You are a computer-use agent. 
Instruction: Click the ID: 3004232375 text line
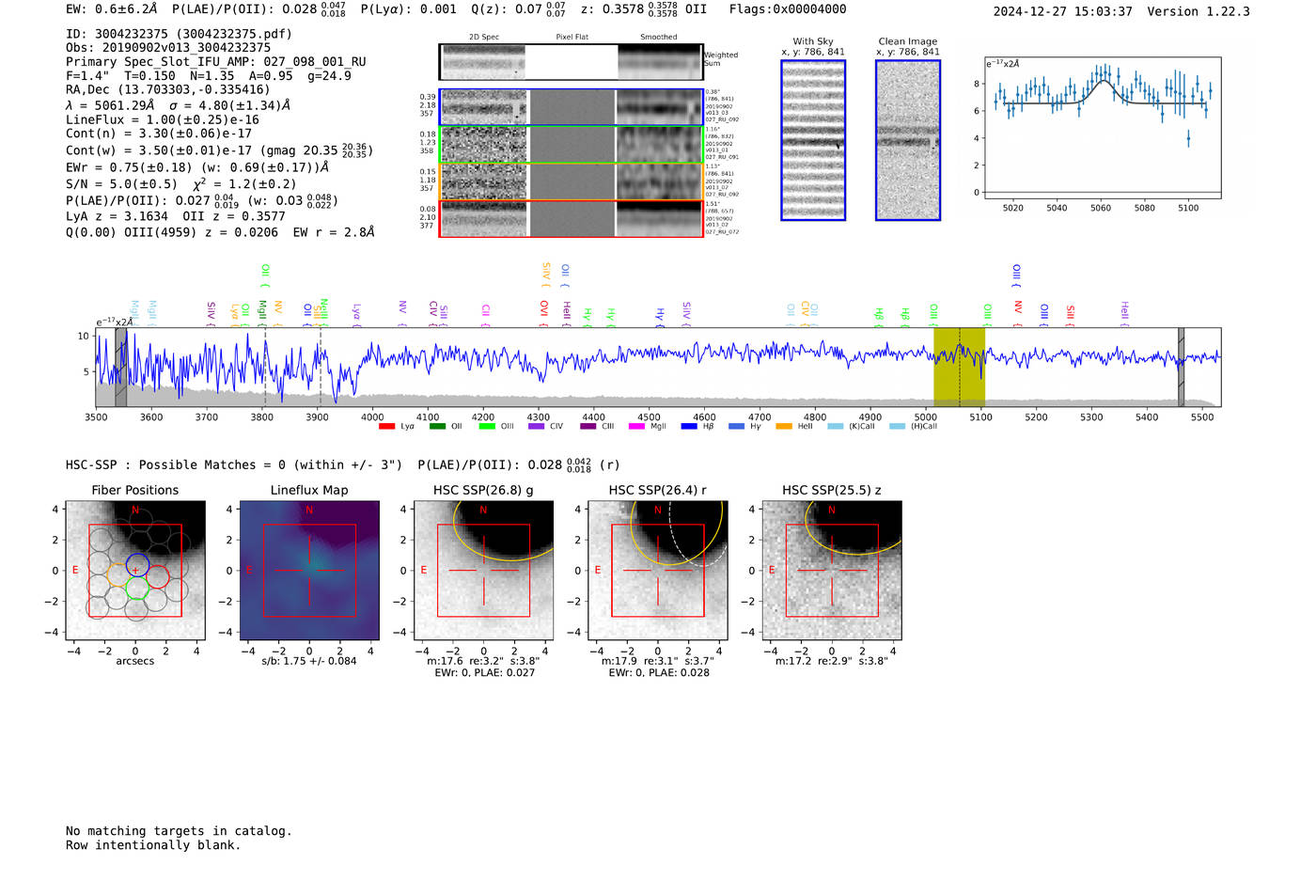[179, 34]
